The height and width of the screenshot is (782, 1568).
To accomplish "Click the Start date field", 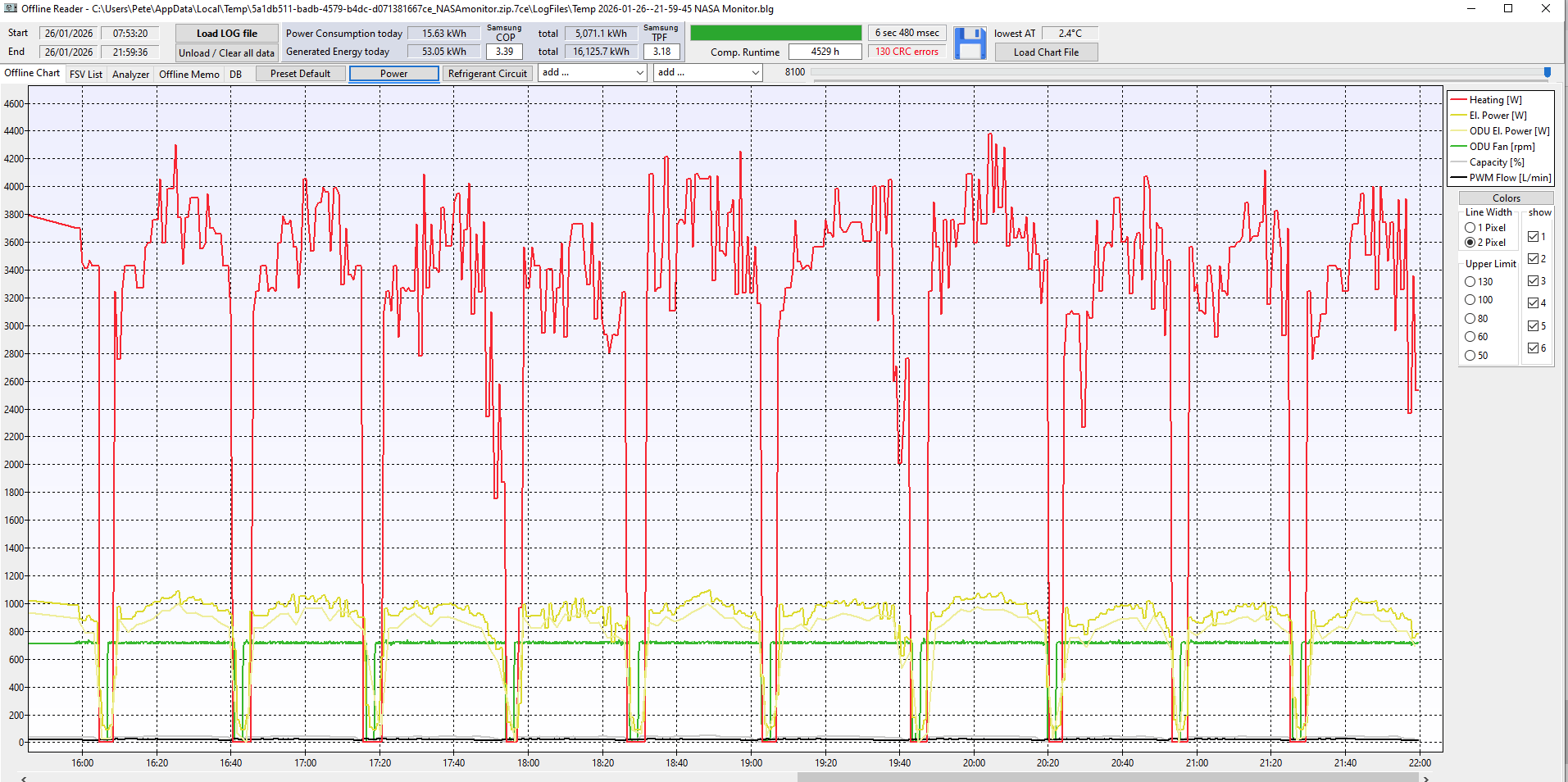I will (x=69, y=34).
